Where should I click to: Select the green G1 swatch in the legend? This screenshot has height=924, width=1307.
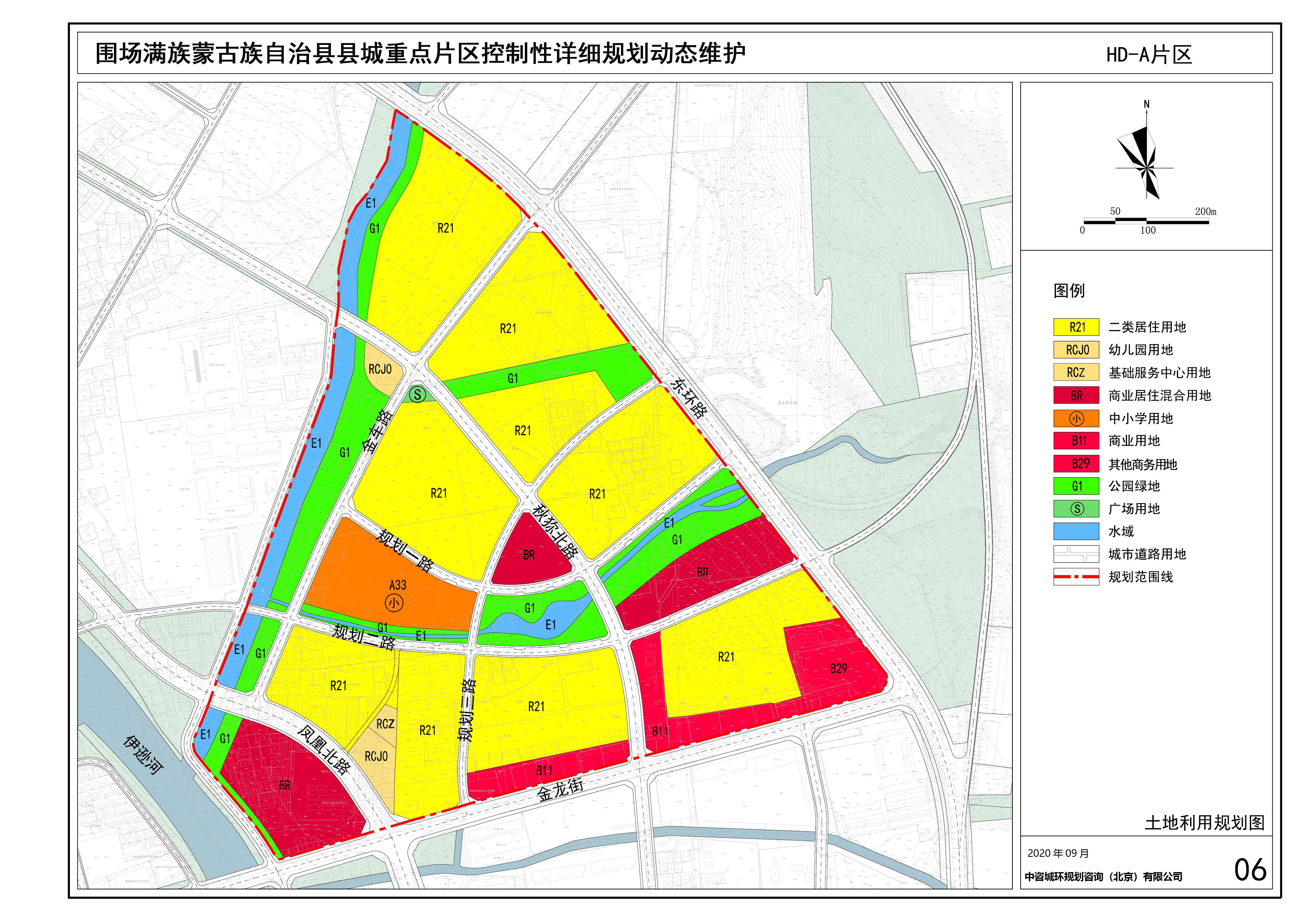pos(1076,486)
